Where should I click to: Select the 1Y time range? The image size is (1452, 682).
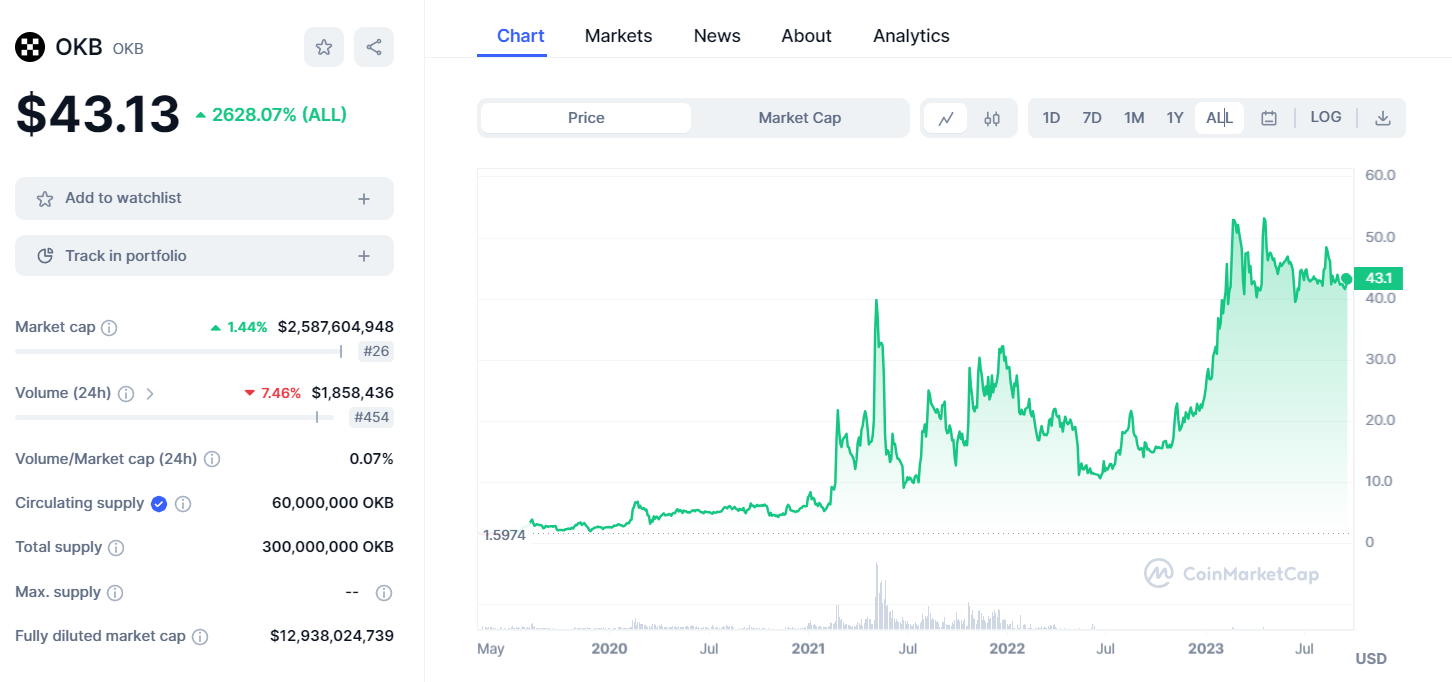click(x=1175, y=118)
